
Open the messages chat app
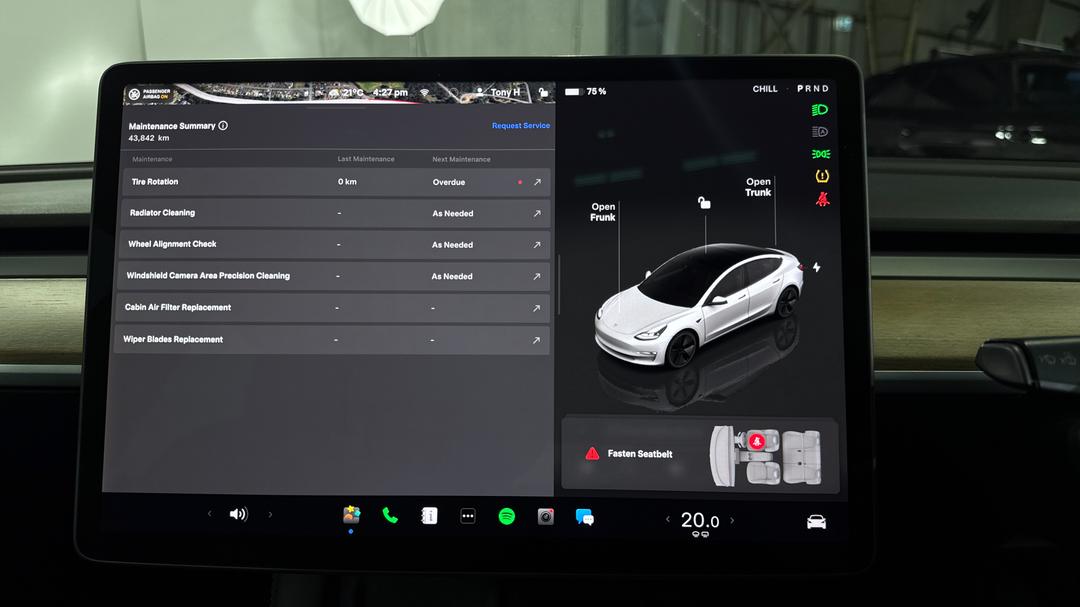click(x=585, y=517)
